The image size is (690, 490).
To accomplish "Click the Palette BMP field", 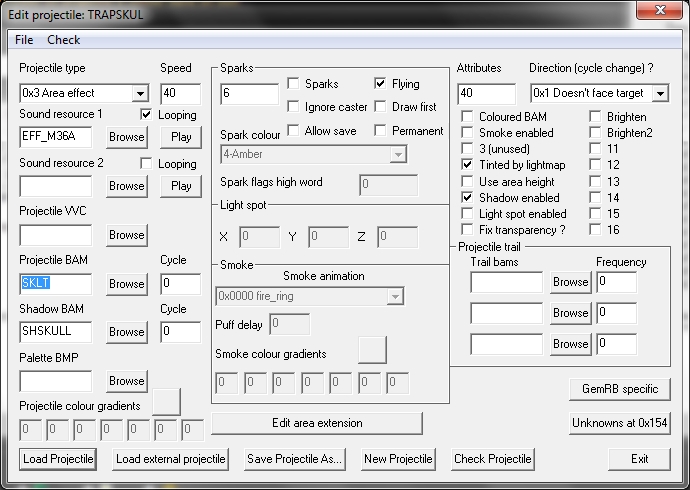I will tap(56, 381).
